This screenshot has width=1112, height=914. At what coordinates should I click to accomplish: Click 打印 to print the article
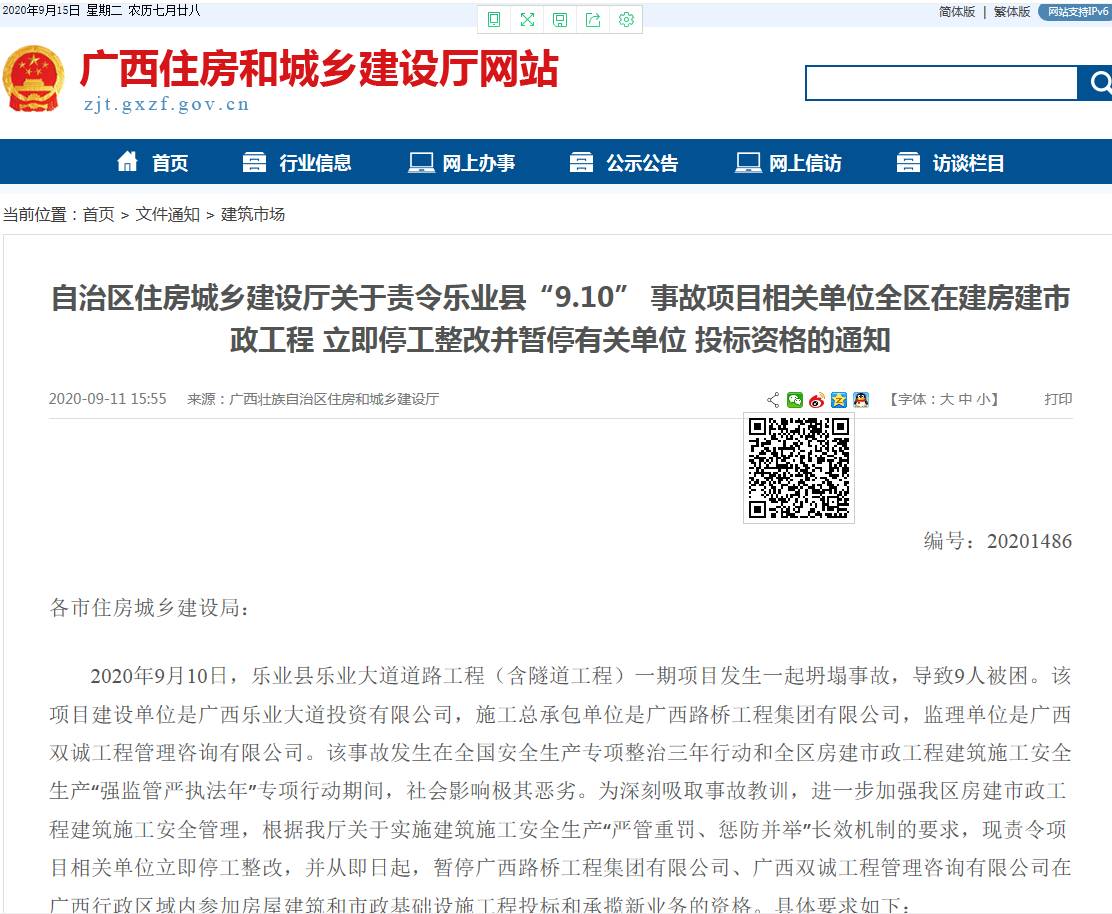1058,399
